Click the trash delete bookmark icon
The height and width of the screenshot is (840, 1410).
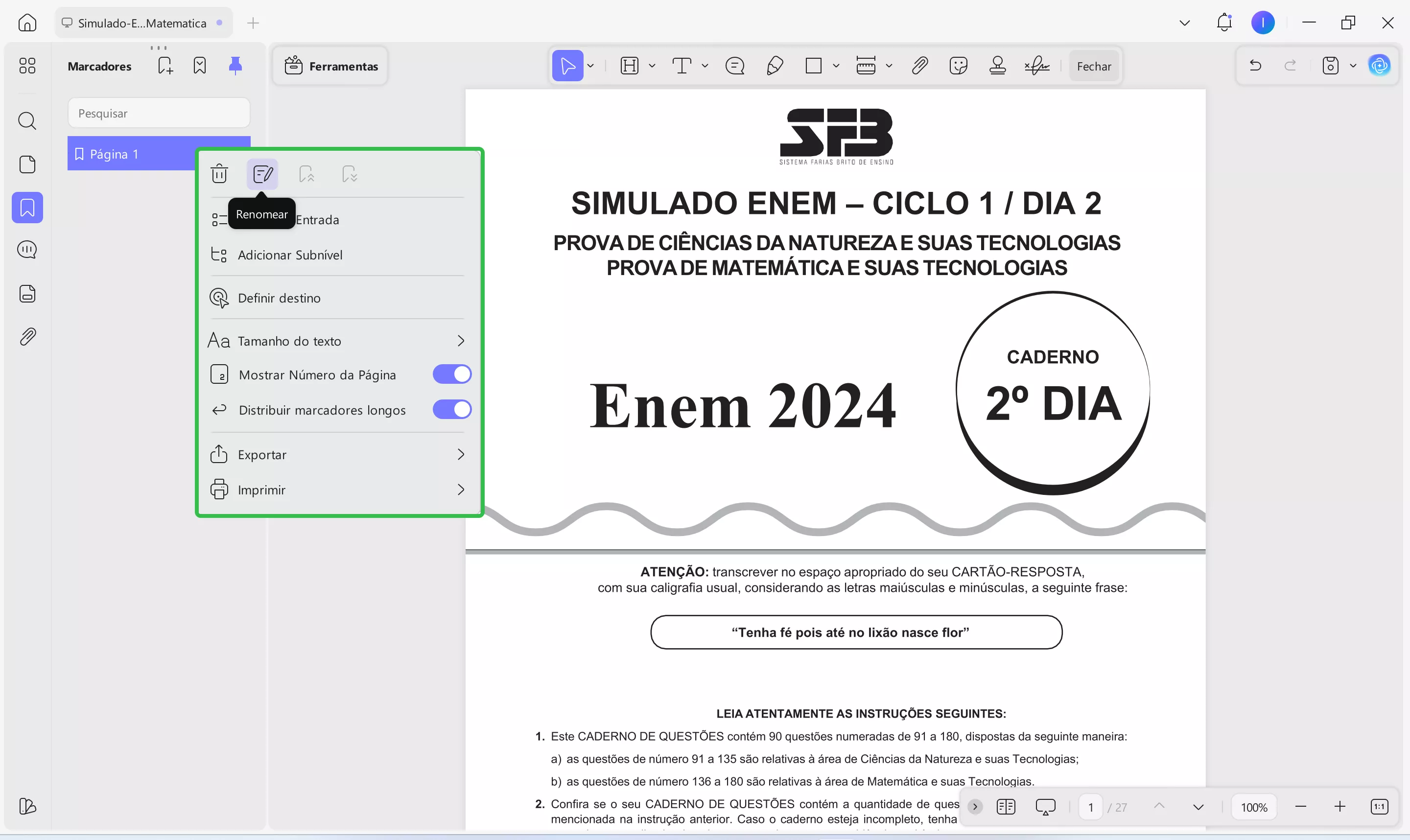click(x=219, y=174)
